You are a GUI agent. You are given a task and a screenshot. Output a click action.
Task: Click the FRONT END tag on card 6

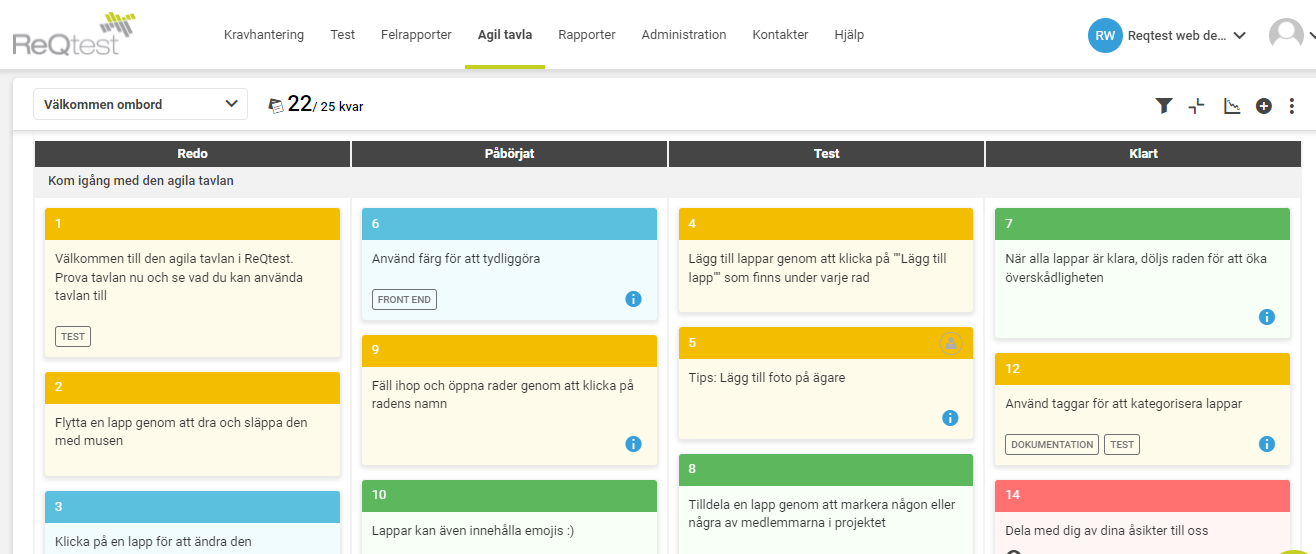[405, 299]
